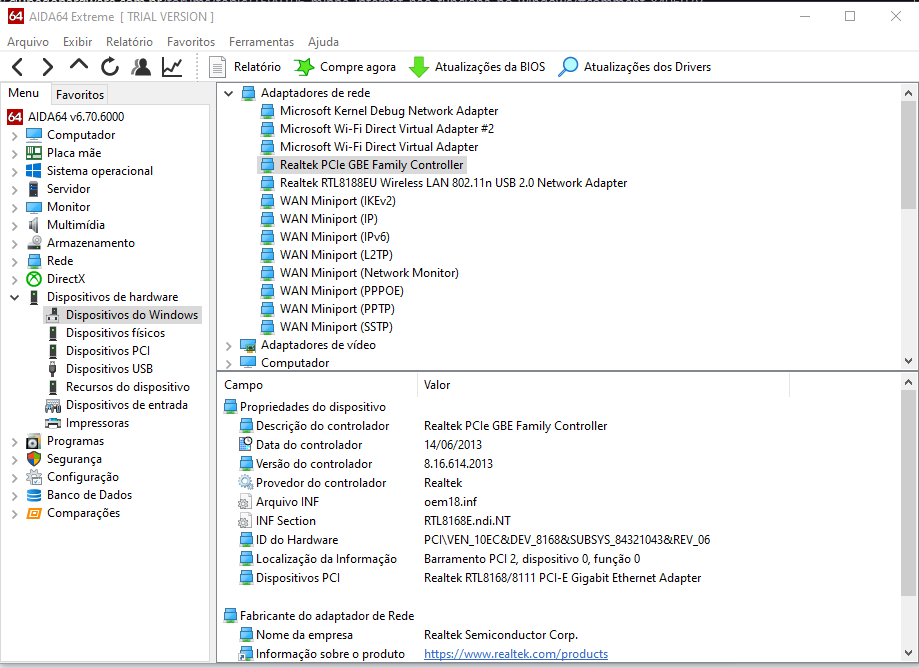Click the oem18.inf value
Viewport: 919px width, 668px height.
pyautogui.click(x=450, y=502)
